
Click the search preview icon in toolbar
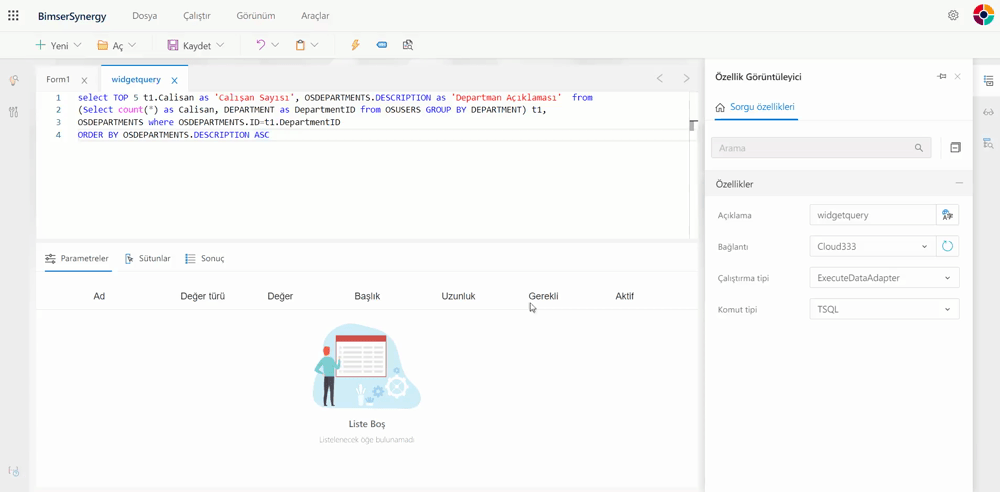408,45
